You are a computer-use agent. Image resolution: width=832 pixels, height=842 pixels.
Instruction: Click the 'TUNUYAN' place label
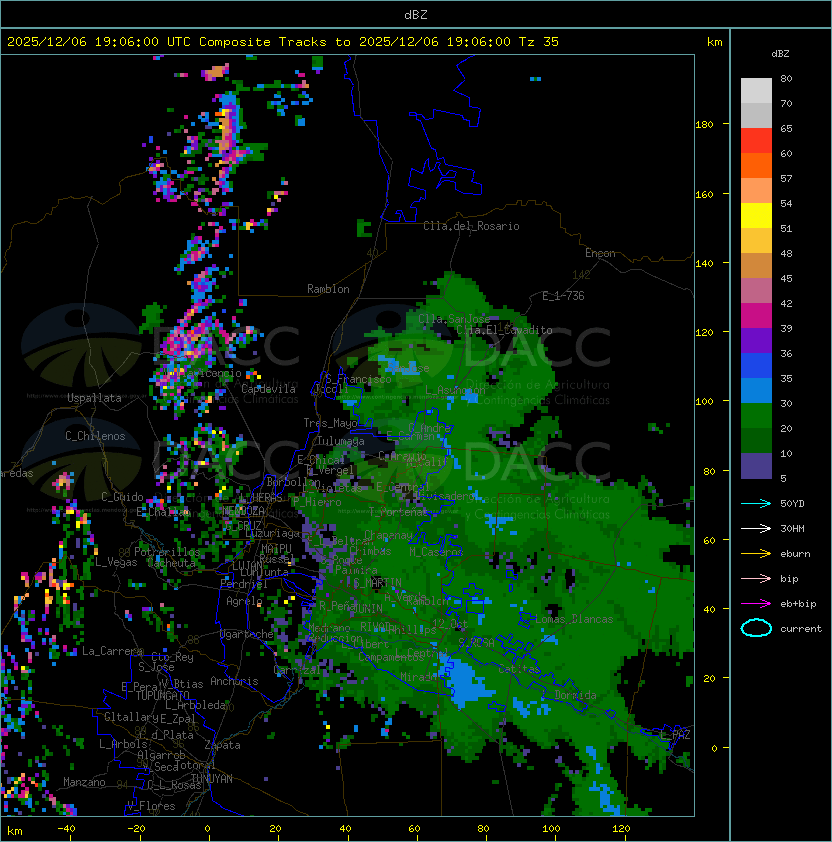pyautogui.click(x=212, y=779)
